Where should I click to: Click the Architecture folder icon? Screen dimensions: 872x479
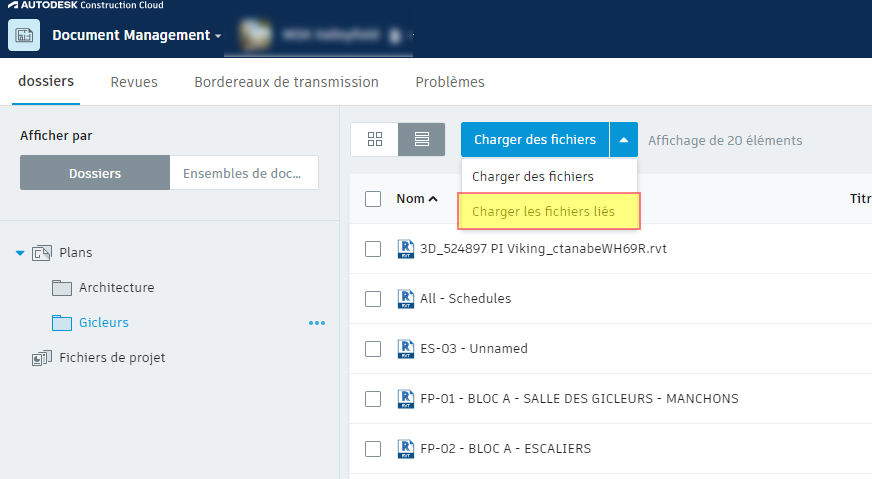pyautogui.click(x=62, y=288)
